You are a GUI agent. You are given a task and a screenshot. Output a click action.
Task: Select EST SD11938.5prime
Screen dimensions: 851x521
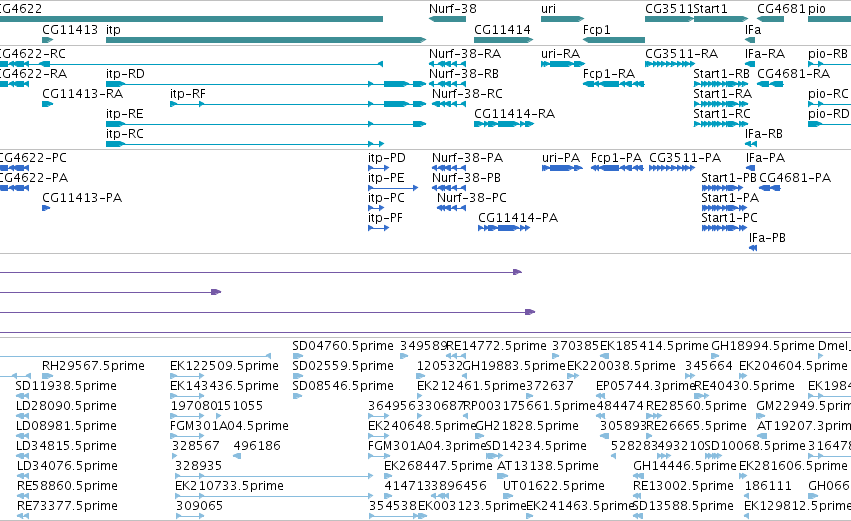(66, 386)
